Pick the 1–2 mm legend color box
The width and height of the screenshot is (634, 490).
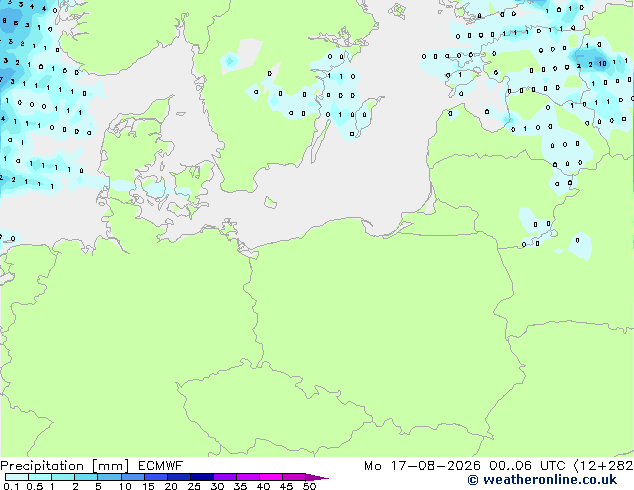[63, 477]
